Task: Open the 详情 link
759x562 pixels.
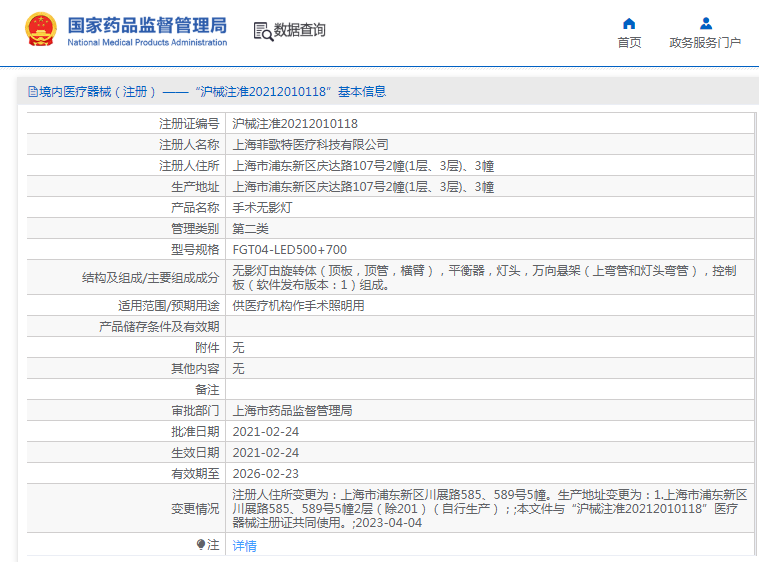Action: pos(244,546)
